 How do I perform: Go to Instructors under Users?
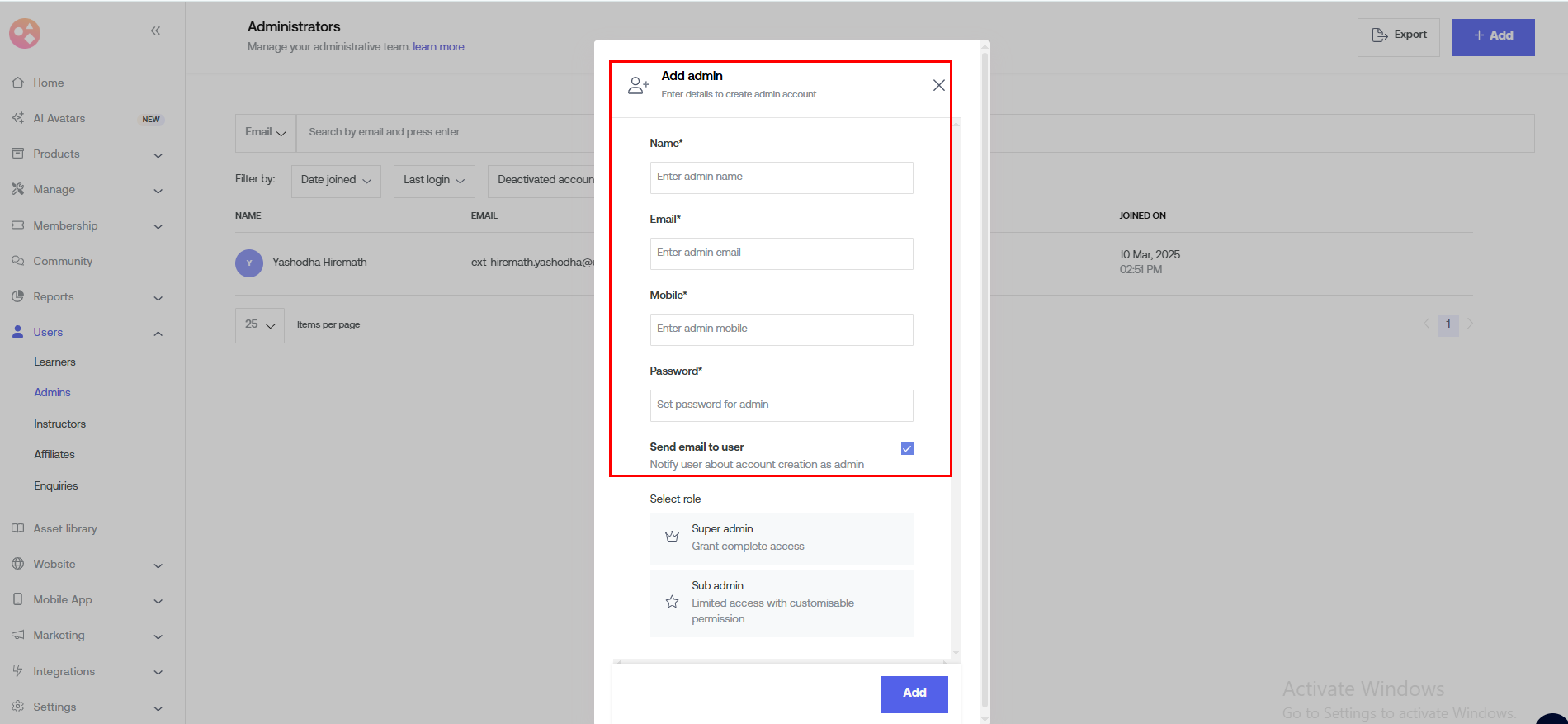(x=59, y=424)
